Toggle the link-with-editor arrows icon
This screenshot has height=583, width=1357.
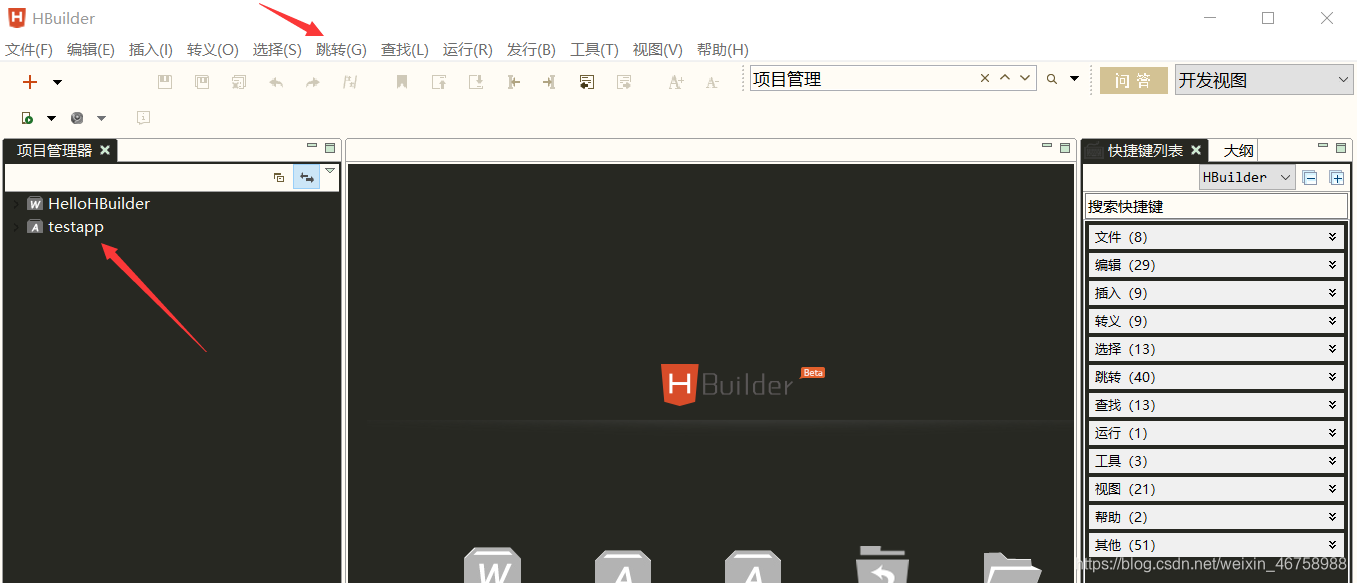pos(307,177)
